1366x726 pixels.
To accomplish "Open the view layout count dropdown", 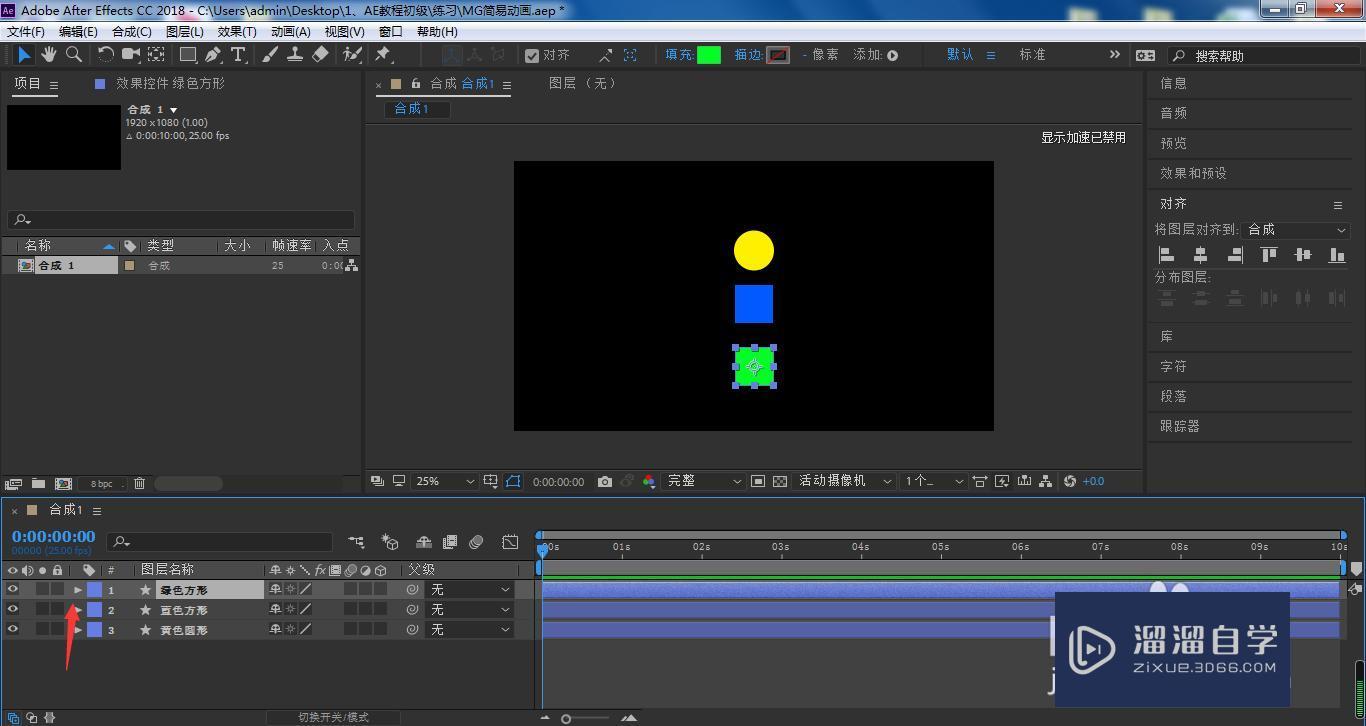I will tap(934, 482).
